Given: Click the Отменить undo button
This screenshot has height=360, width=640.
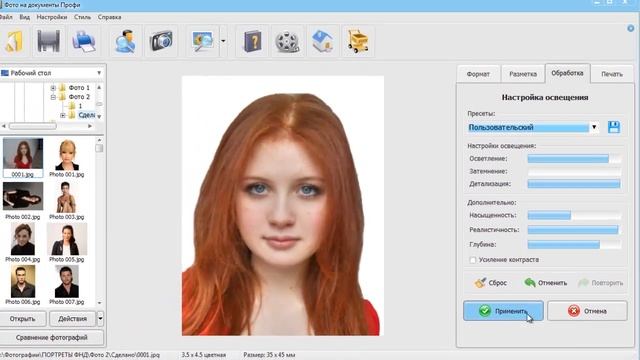Looking at the screenshot, I should (x=545, y=282).
